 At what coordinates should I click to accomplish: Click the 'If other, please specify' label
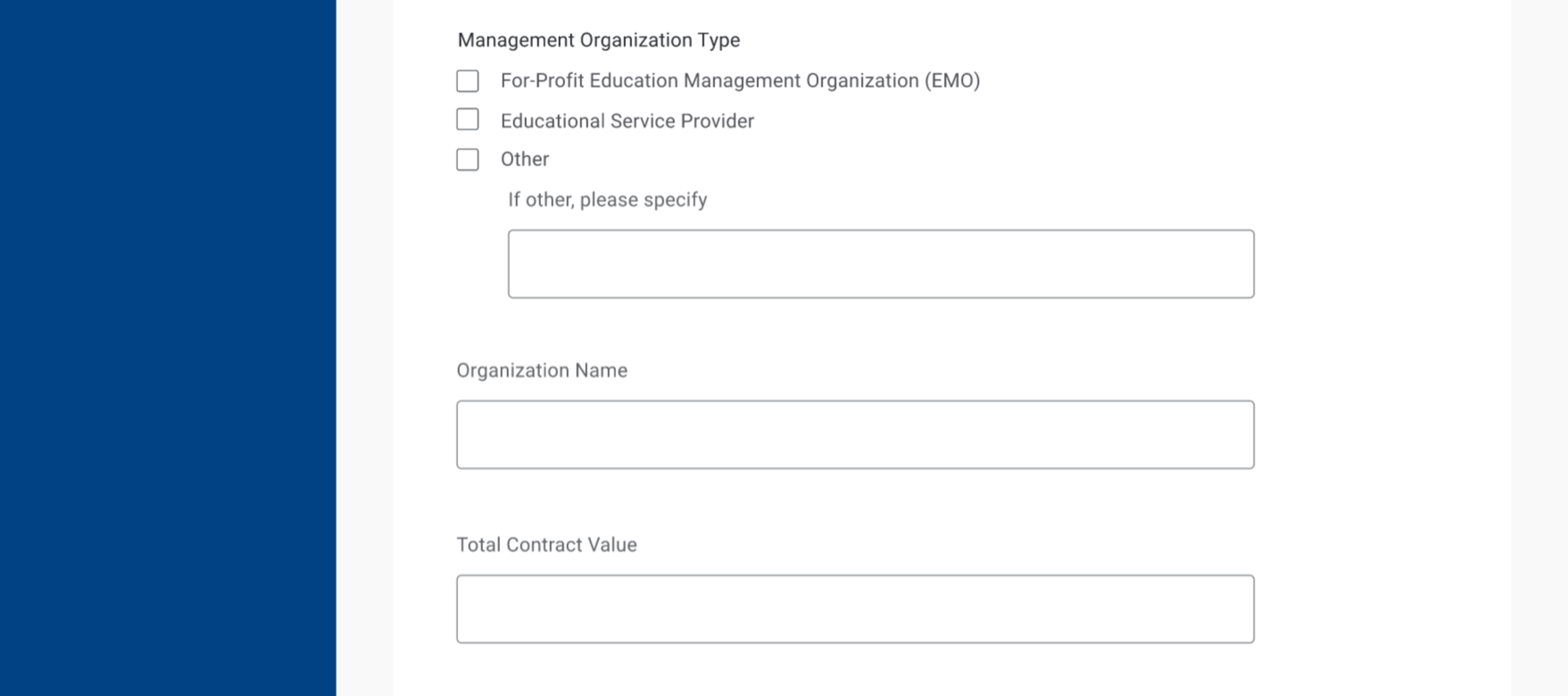tap(607, 200)
